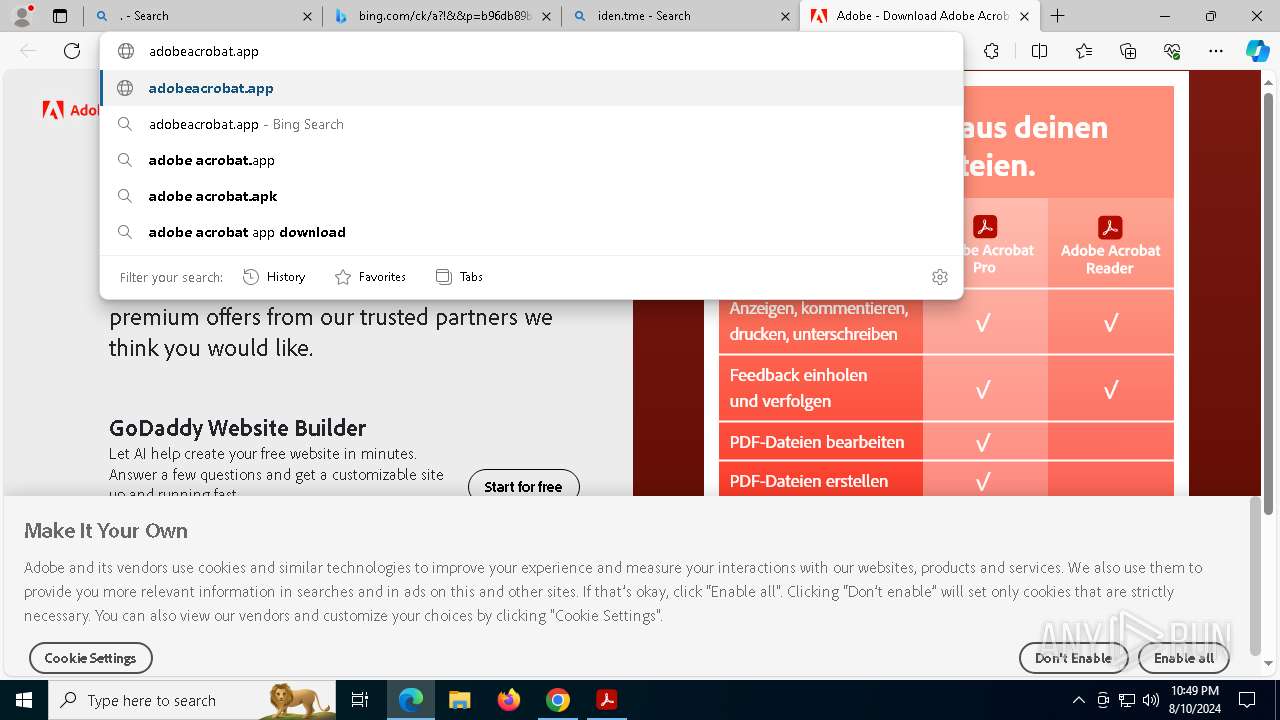Close the Adobe Download tab

point(1024,16)
